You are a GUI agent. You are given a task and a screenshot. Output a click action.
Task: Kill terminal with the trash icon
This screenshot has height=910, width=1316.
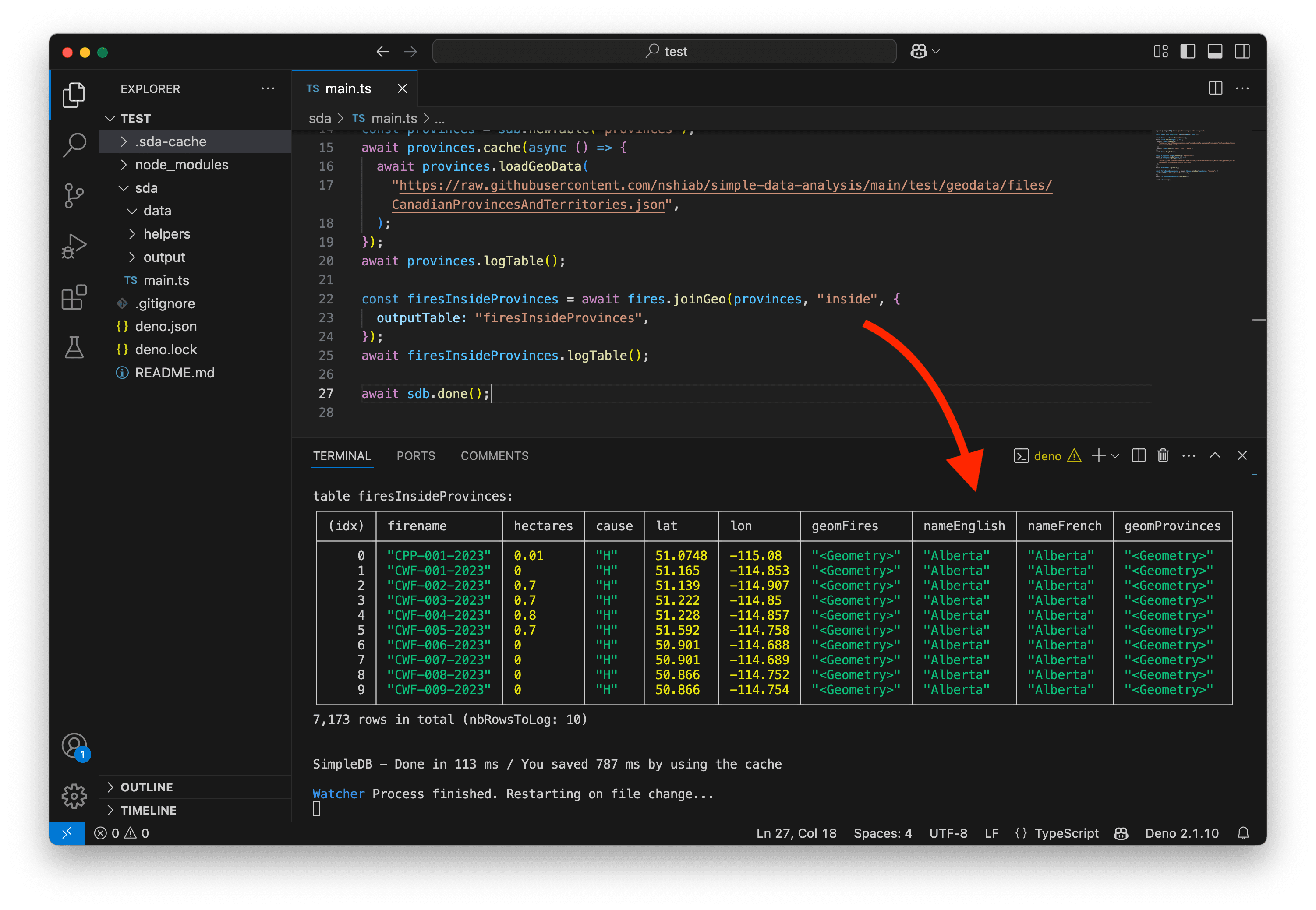click(1163, 455)
